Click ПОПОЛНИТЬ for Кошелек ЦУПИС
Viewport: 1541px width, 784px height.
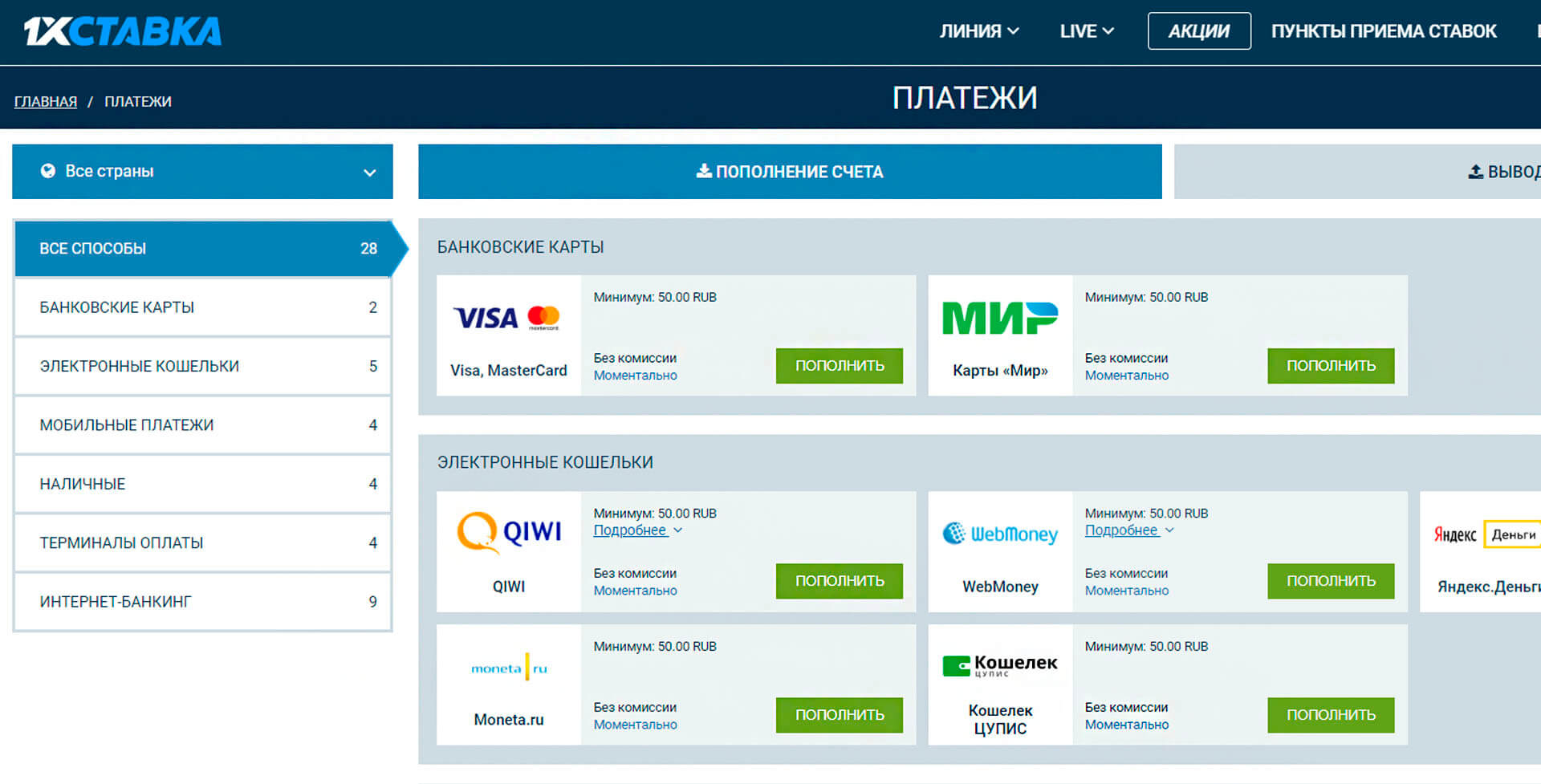pos(1331,715)
